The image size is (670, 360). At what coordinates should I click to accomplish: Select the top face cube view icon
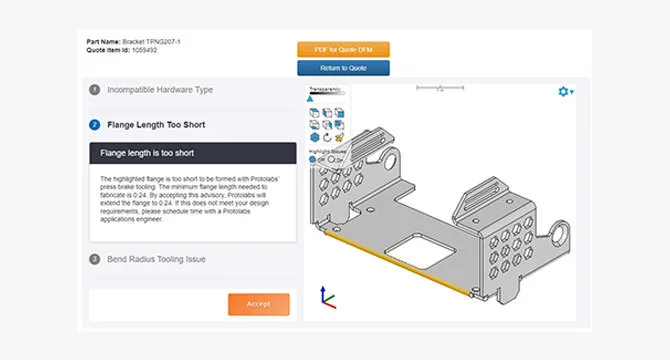pos(314,113)
